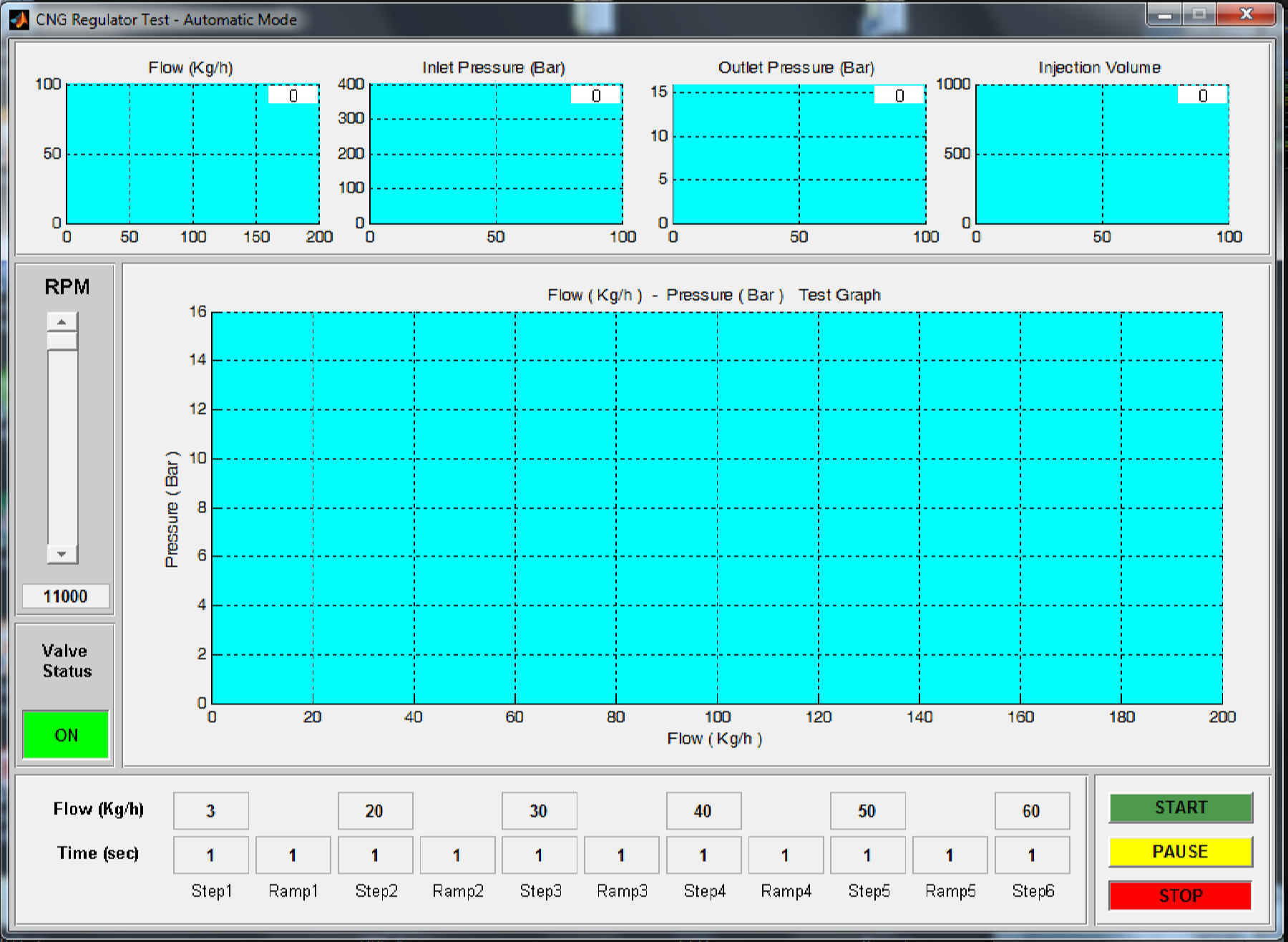
Task: Click the RPM slider up arrow
Action: tap(62, 322)
